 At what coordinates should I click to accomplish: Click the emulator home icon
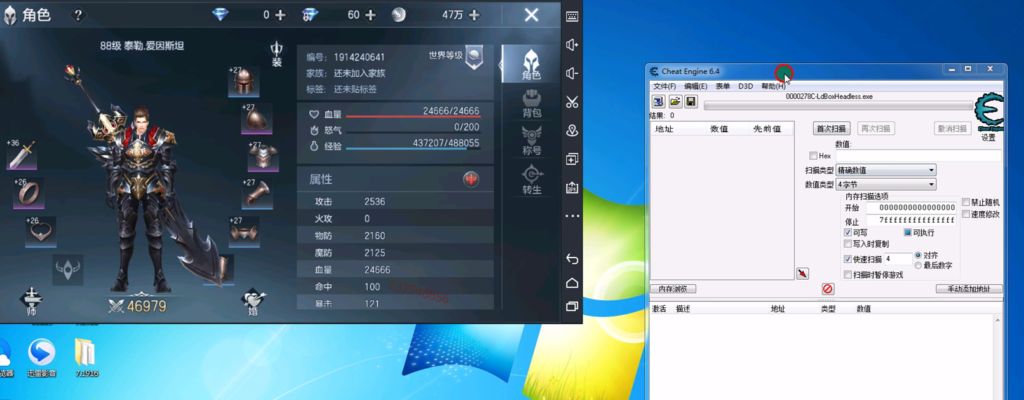point(572,282)
